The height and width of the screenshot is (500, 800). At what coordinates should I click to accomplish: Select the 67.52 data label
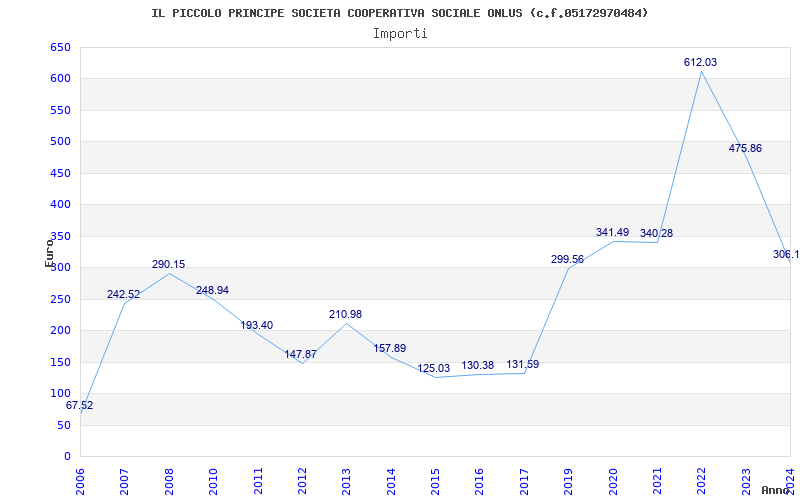pos(80,406)
